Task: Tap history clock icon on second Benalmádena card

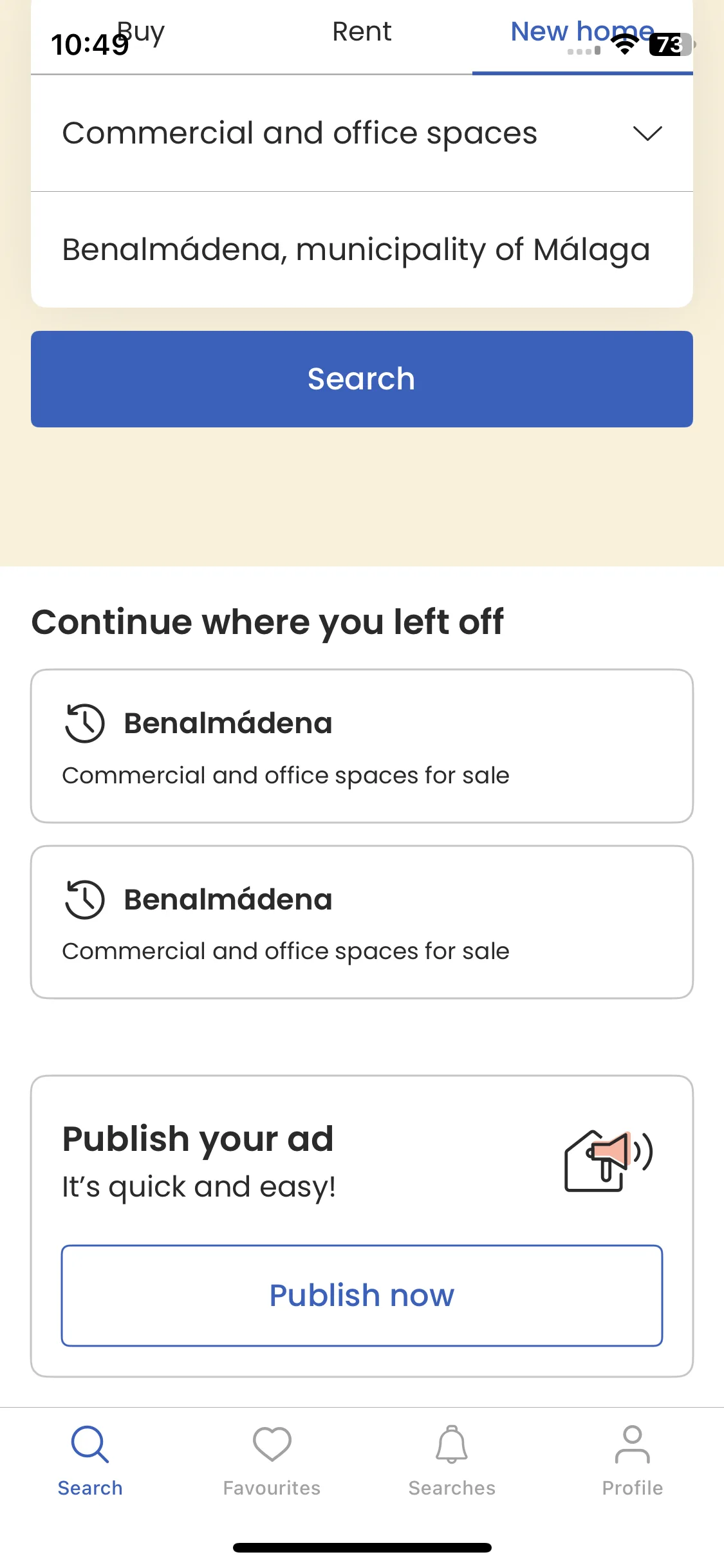Action: [x=84, y=899]
